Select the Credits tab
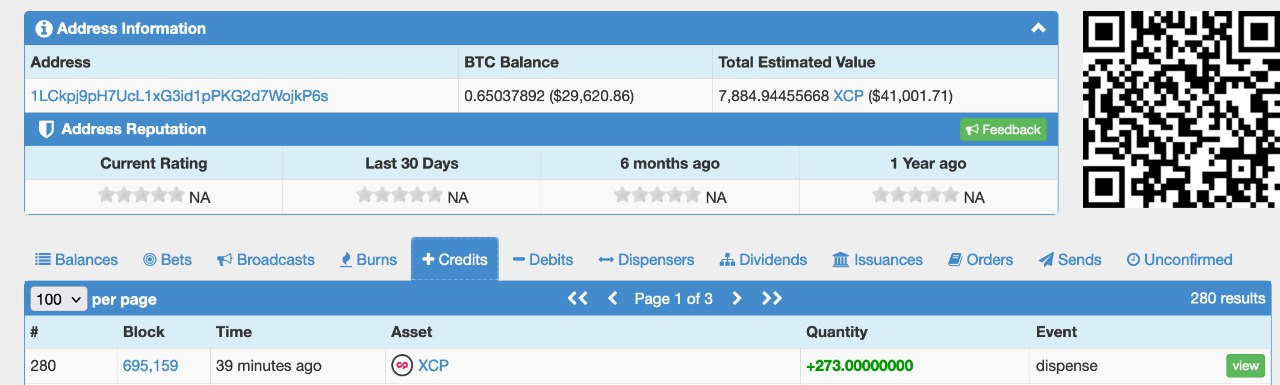Viewport: 1280px width, 385px height. tap(455, 259)
